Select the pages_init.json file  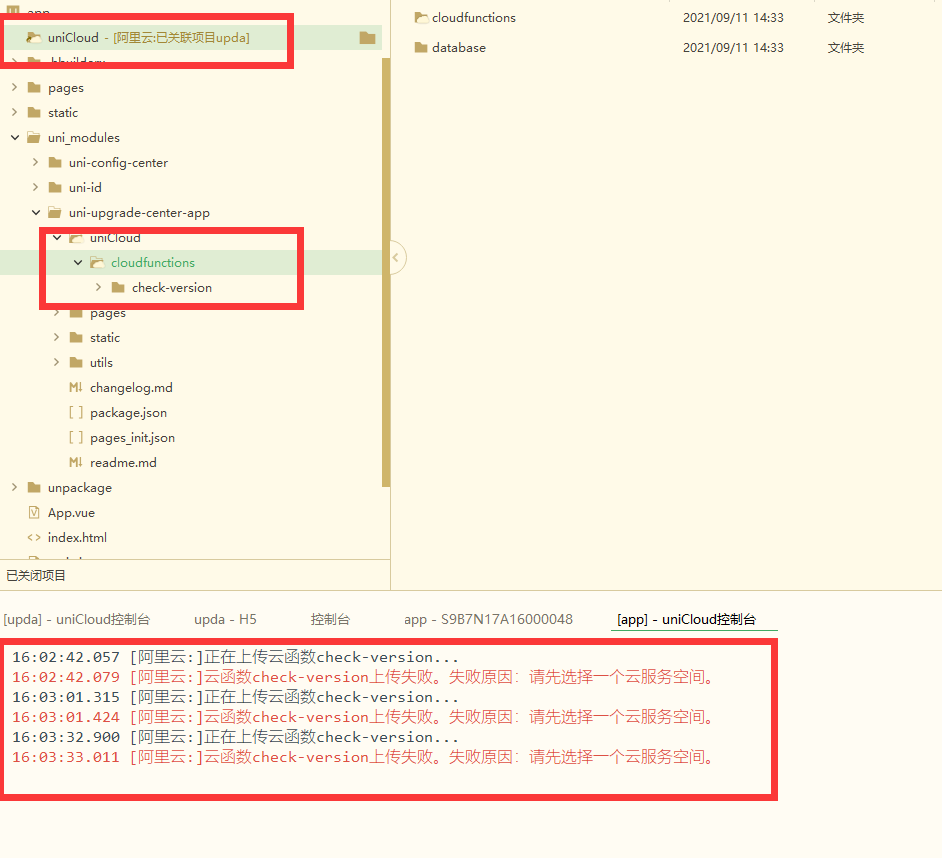pyautogui.click(x=132, y=438)
